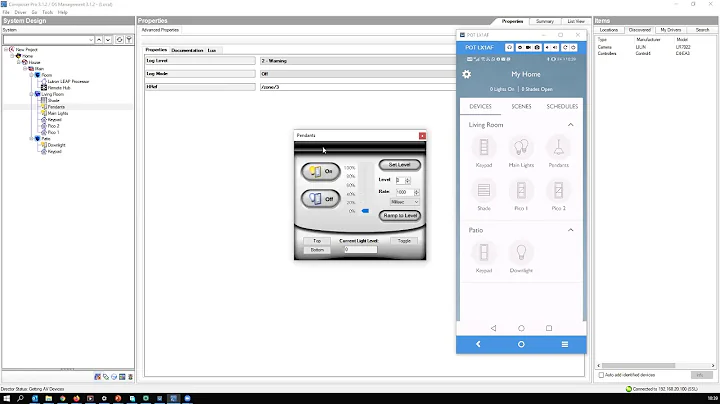The image size is (720, 404).
Task: Select Lutron LEAP Processor in the tree
Action: point(68,81)
